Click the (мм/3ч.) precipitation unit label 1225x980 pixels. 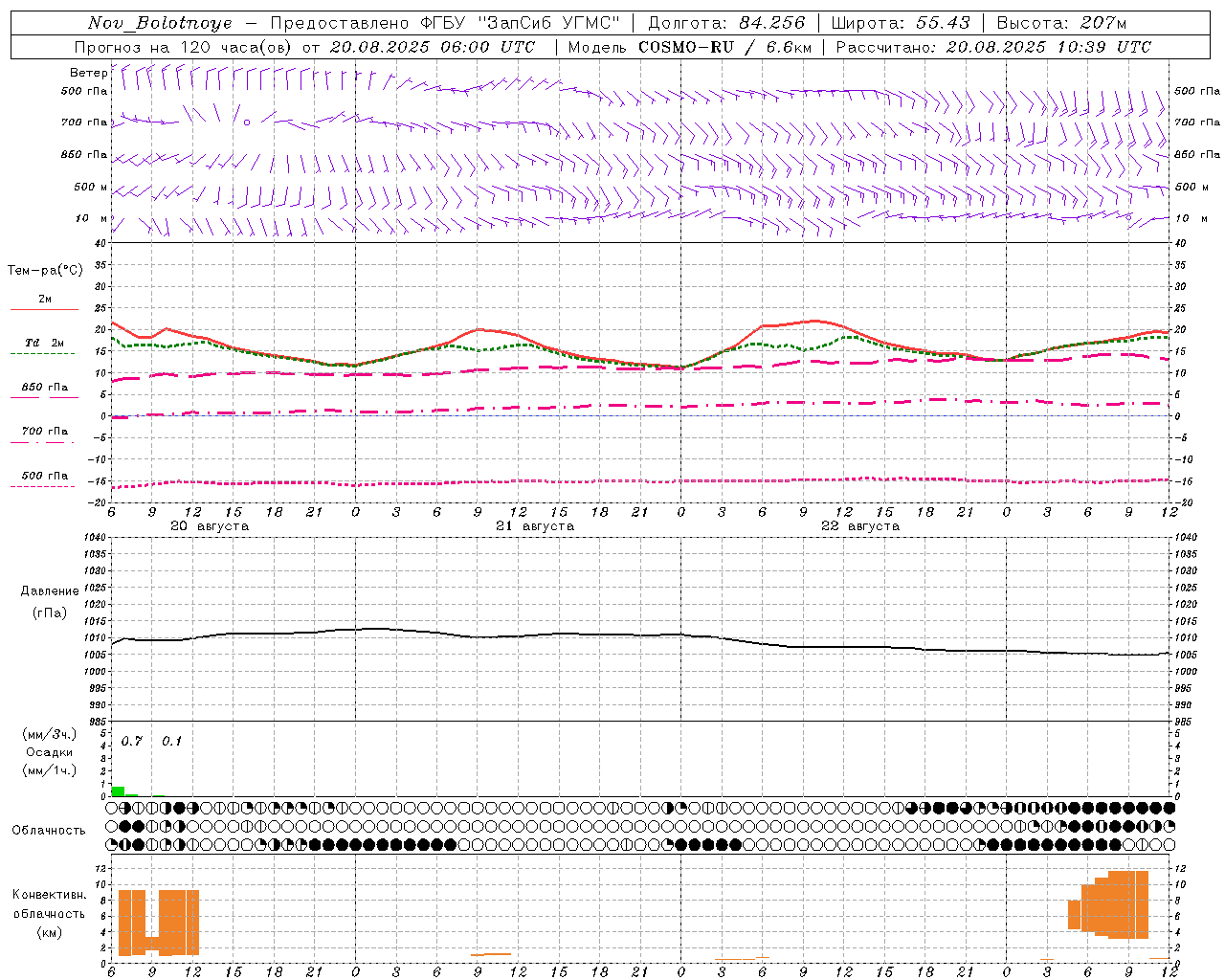click(x=50, y=734)
